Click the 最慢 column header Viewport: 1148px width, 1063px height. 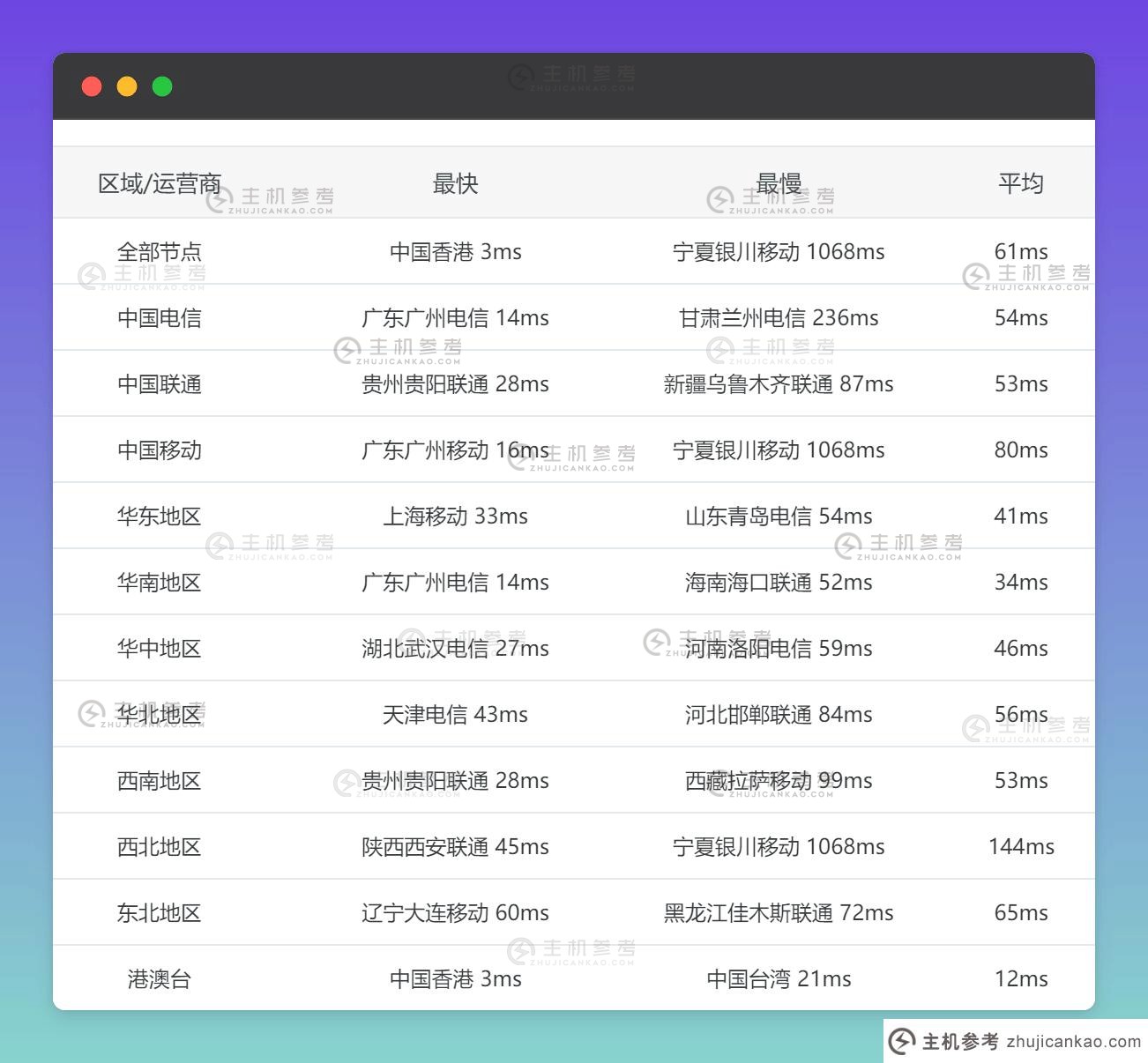coord(779,184)
